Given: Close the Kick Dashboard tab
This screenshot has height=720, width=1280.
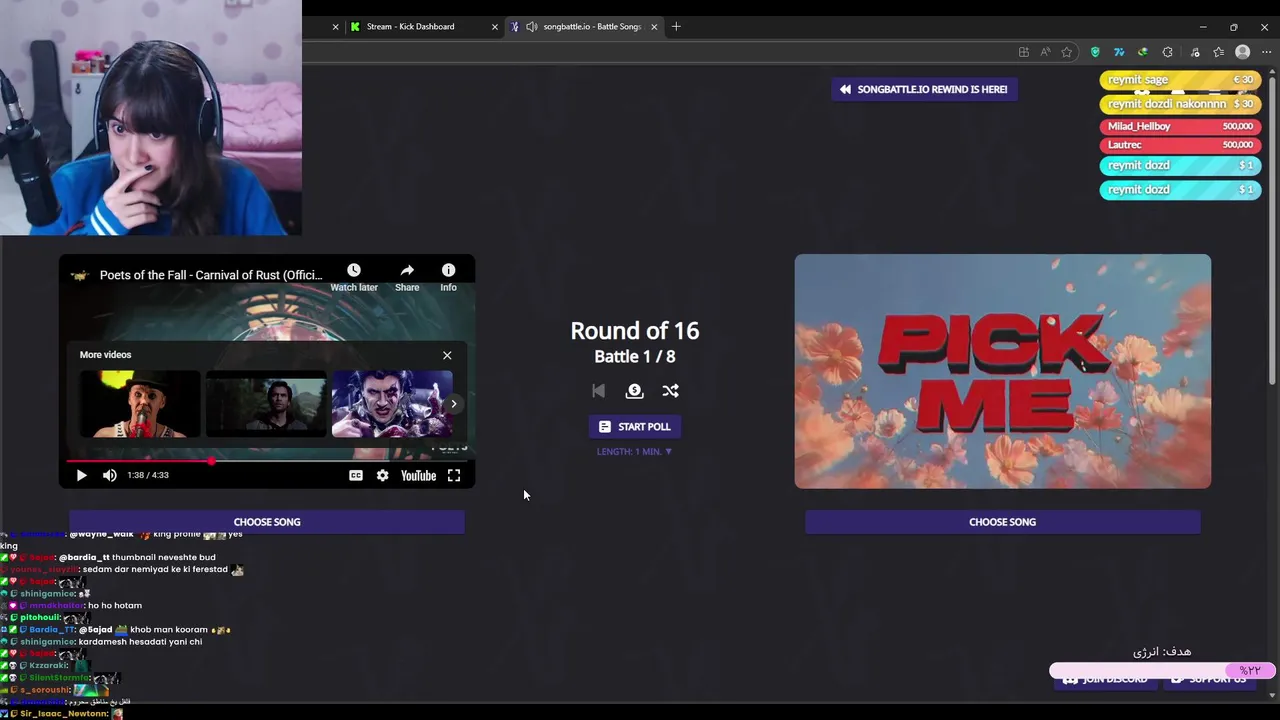Looking at the screenshot, I should [x=494, y=27].
